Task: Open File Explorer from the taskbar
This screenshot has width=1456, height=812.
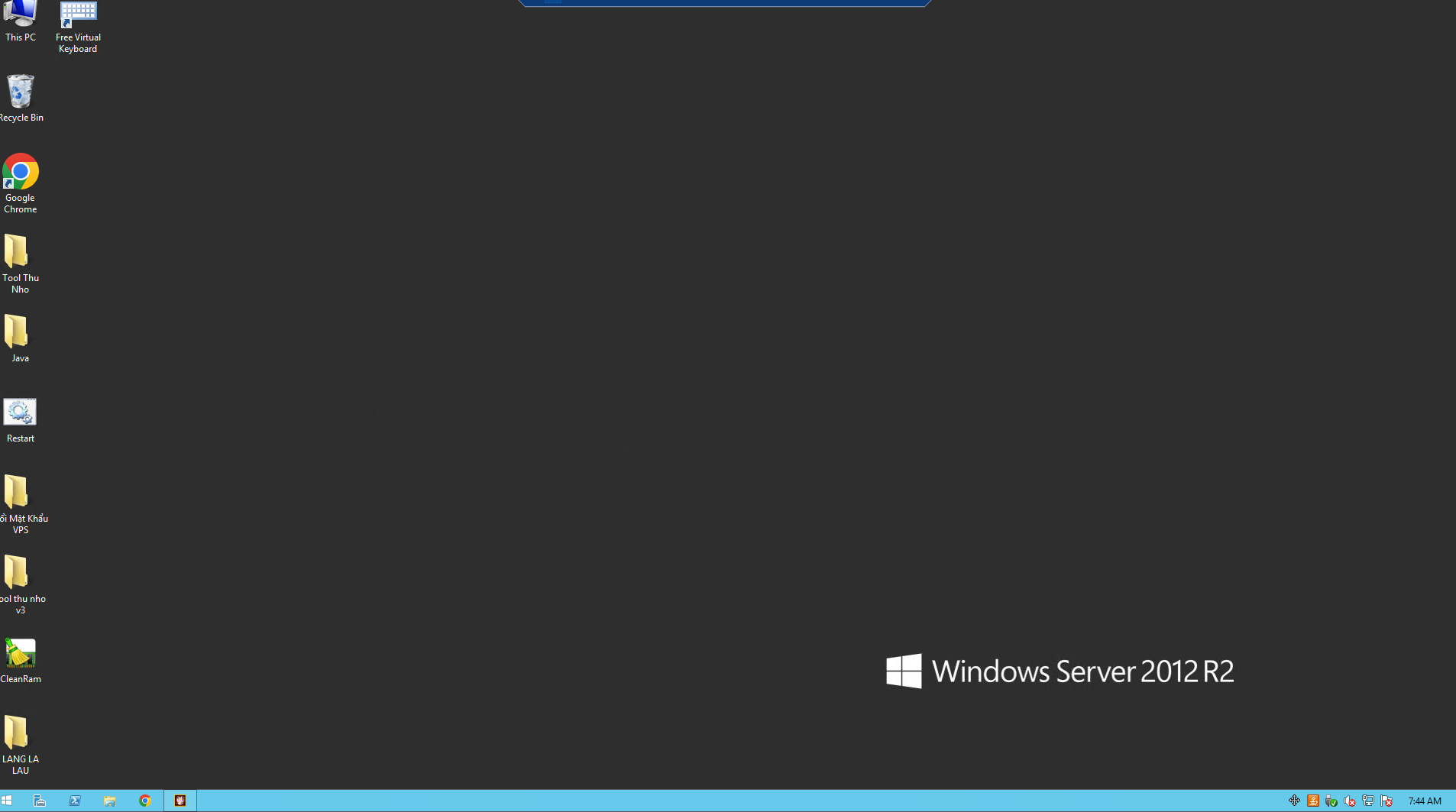Action: pyautogui.click(x=110, y=801)
